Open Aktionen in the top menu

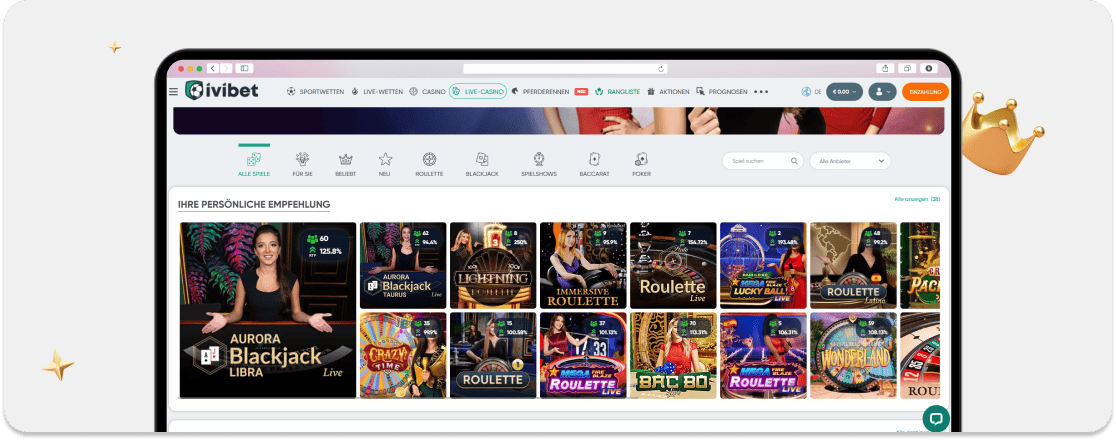[x=668, y=92]
